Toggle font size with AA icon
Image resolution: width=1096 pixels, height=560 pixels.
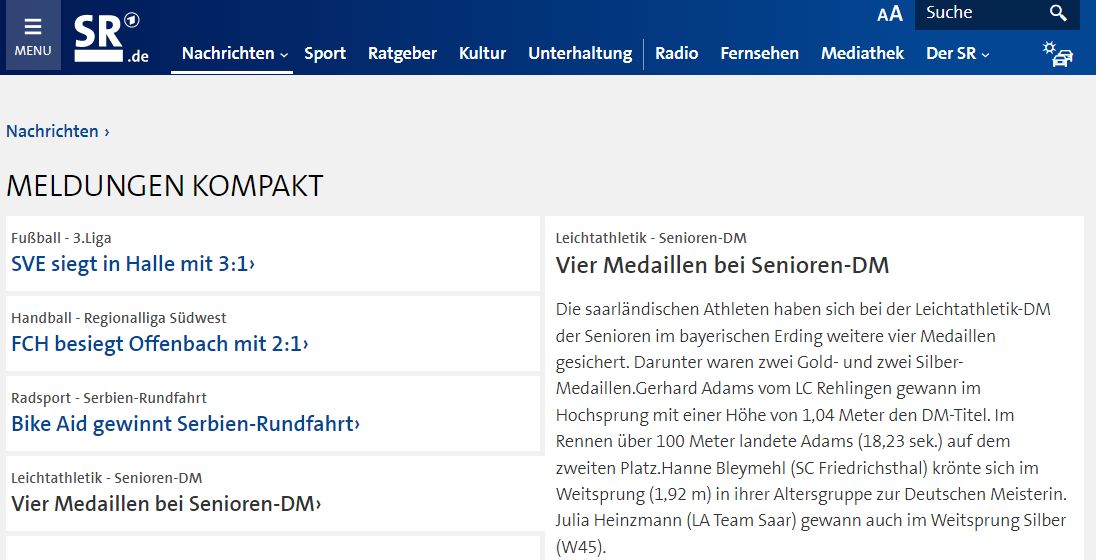(x=889, y=13)
